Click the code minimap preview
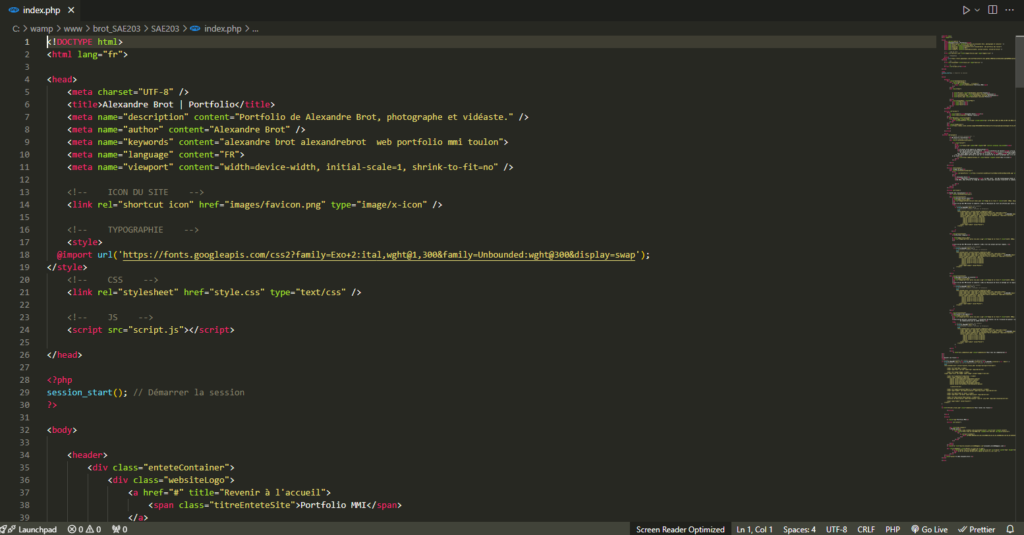The width and height of the screenshot is (1024, 535). point(975,250)
